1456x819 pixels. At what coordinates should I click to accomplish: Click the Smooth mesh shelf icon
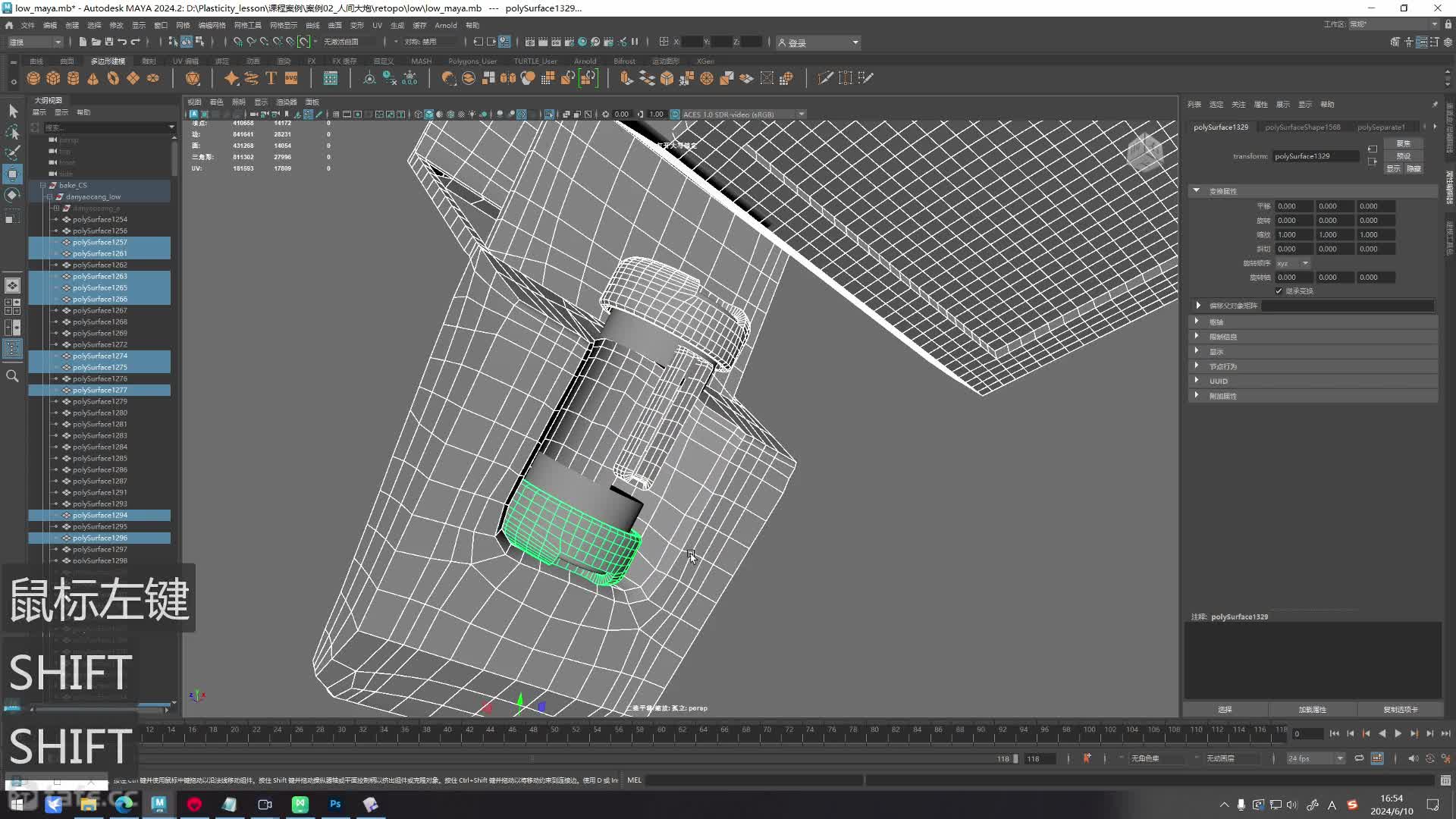[x=528, y=78]
